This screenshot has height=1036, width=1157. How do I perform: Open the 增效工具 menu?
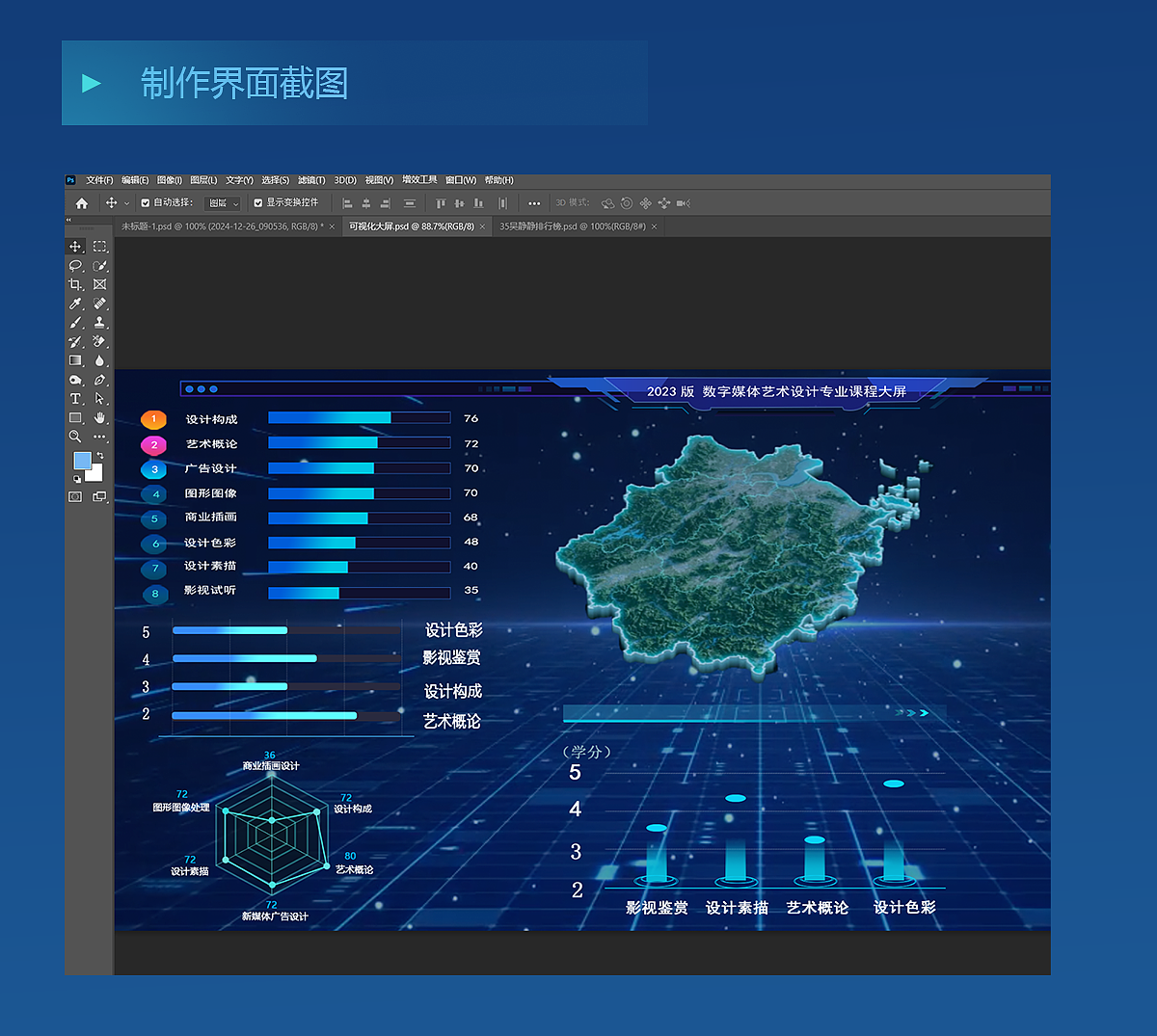(419, 180)
